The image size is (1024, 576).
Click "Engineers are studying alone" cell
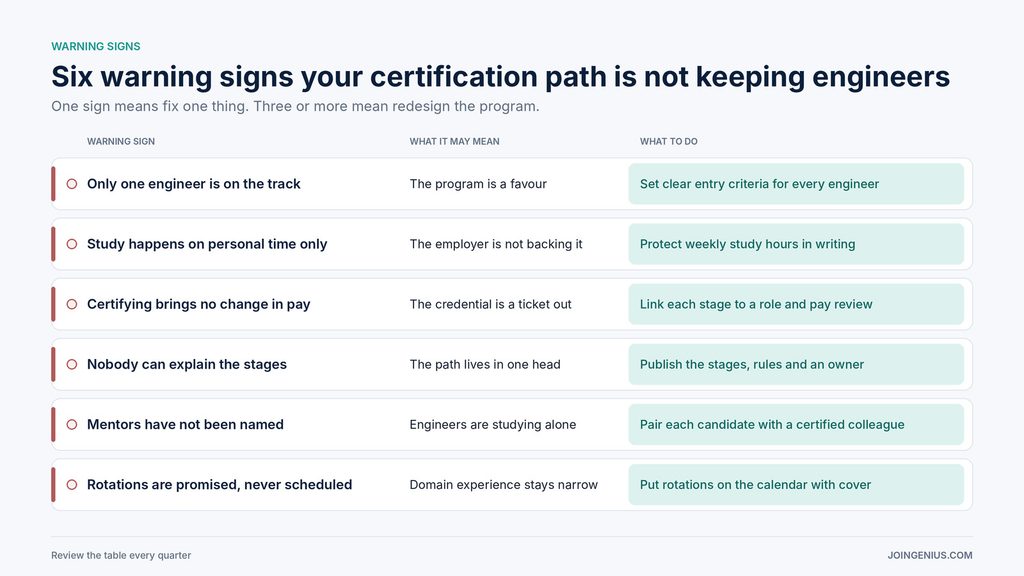(x=493, y=424)
